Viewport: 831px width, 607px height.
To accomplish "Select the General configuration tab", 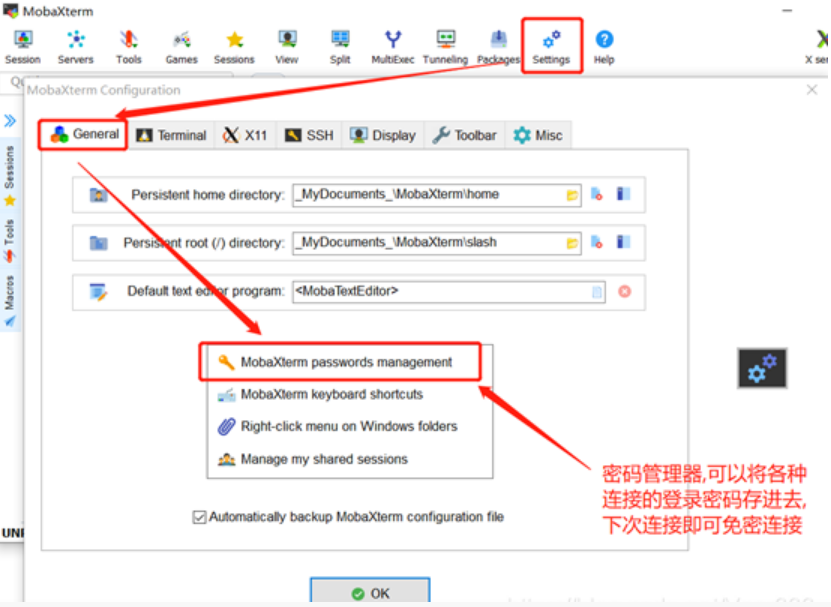I will tap(84, 135).
